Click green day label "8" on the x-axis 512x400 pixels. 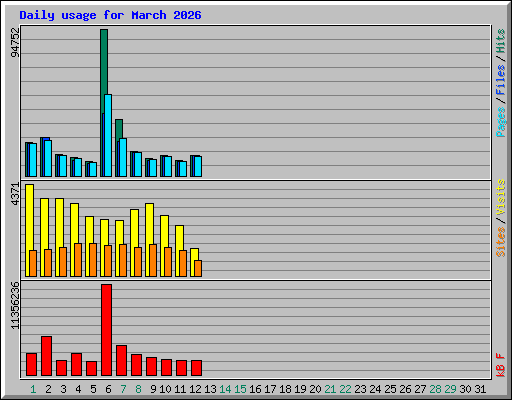[138, 389]
